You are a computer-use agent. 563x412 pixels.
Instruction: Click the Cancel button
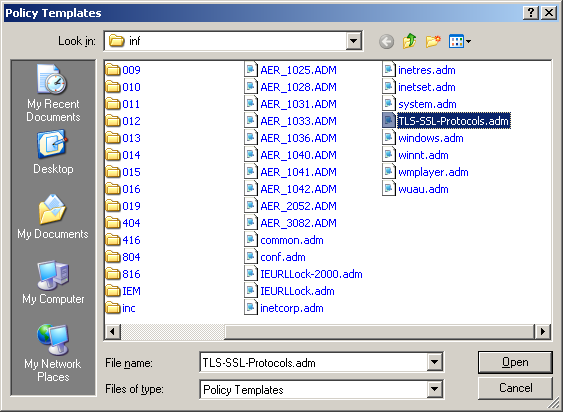click(x=515, y=388)
